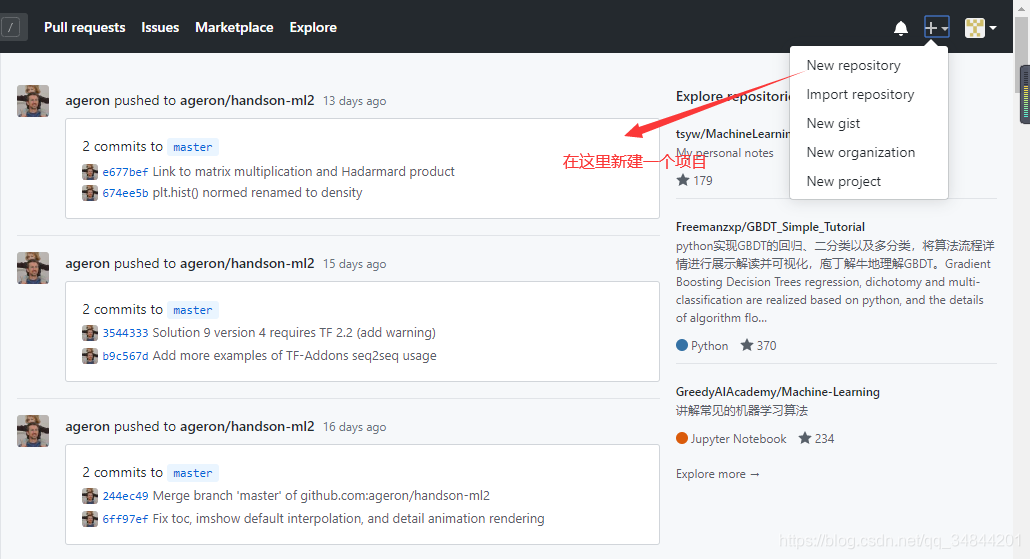
Task: Open the GreedyAIAcademy/Machine-Learning repository
Action: [777, 391]
